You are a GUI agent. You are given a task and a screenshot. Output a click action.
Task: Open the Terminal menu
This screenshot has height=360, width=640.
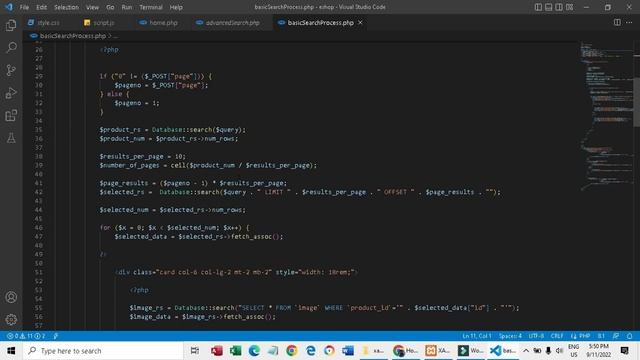click(151, 7)
